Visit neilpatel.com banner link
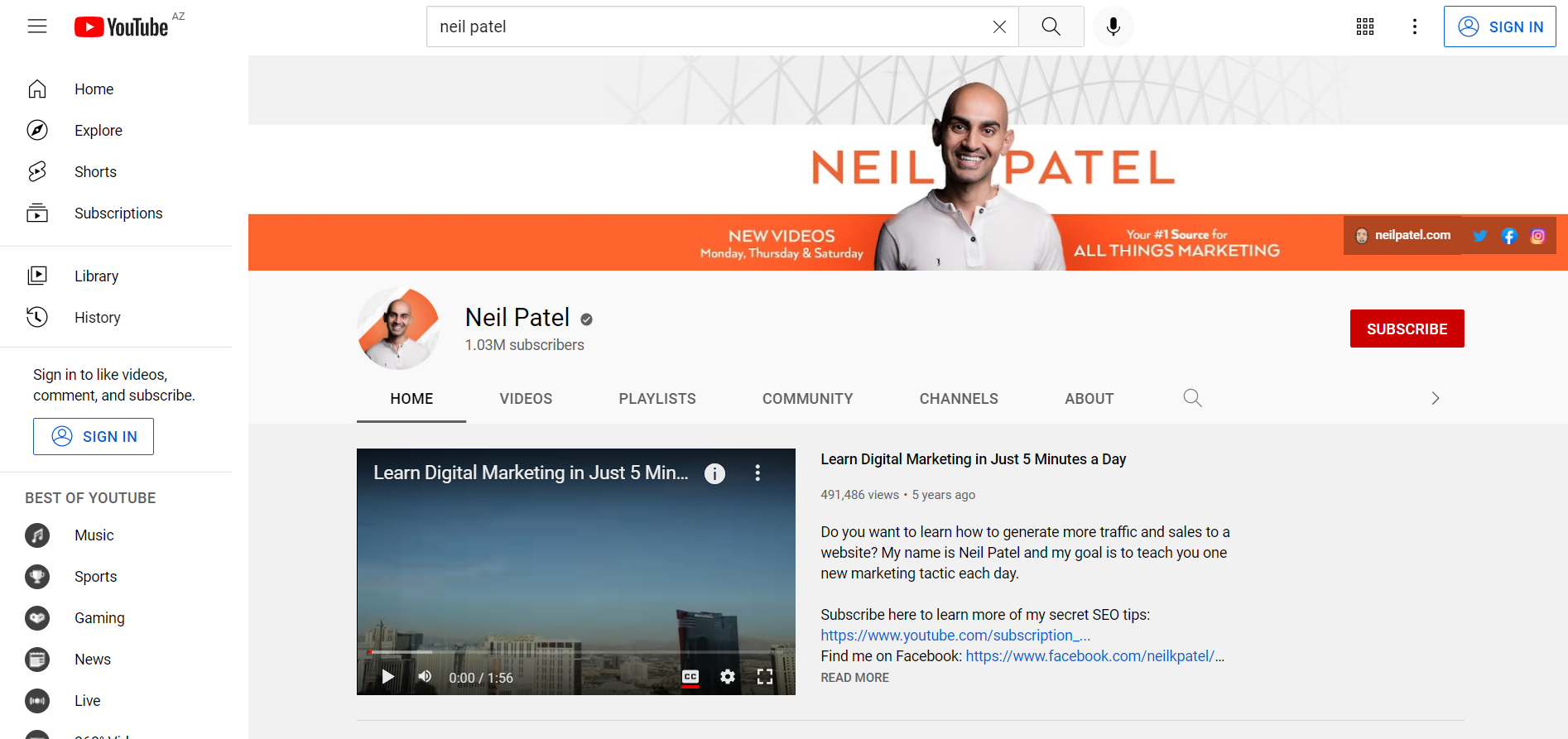 [1403, 235]
